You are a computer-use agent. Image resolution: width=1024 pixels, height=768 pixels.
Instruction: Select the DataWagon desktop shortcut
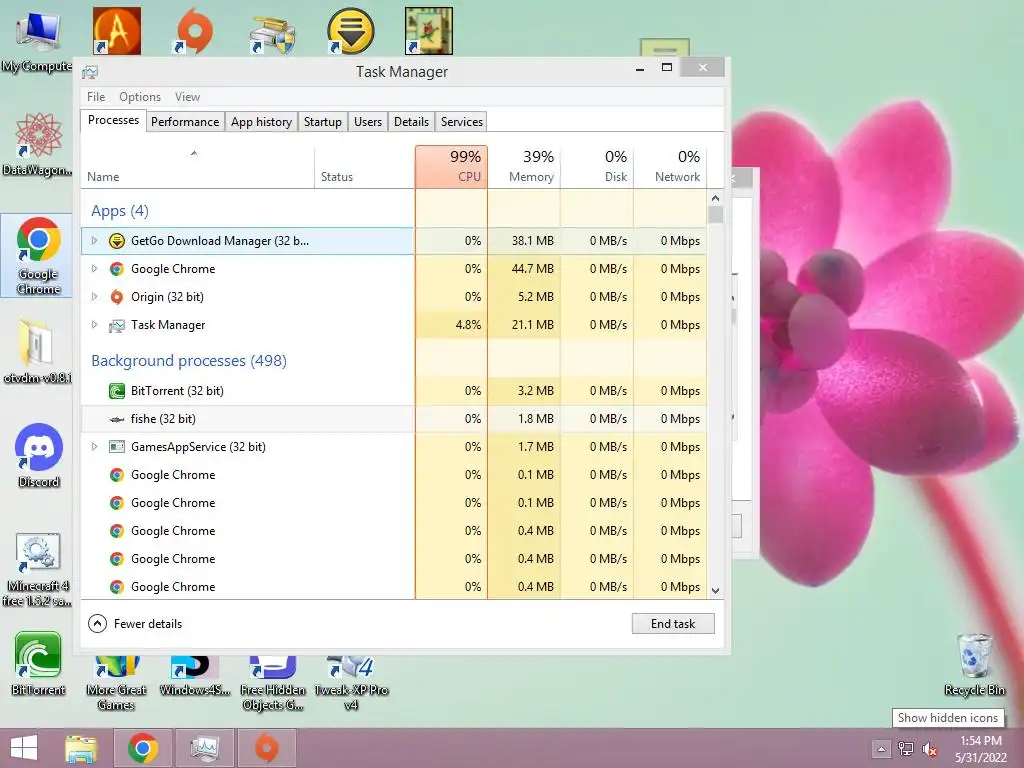(37, 144)
